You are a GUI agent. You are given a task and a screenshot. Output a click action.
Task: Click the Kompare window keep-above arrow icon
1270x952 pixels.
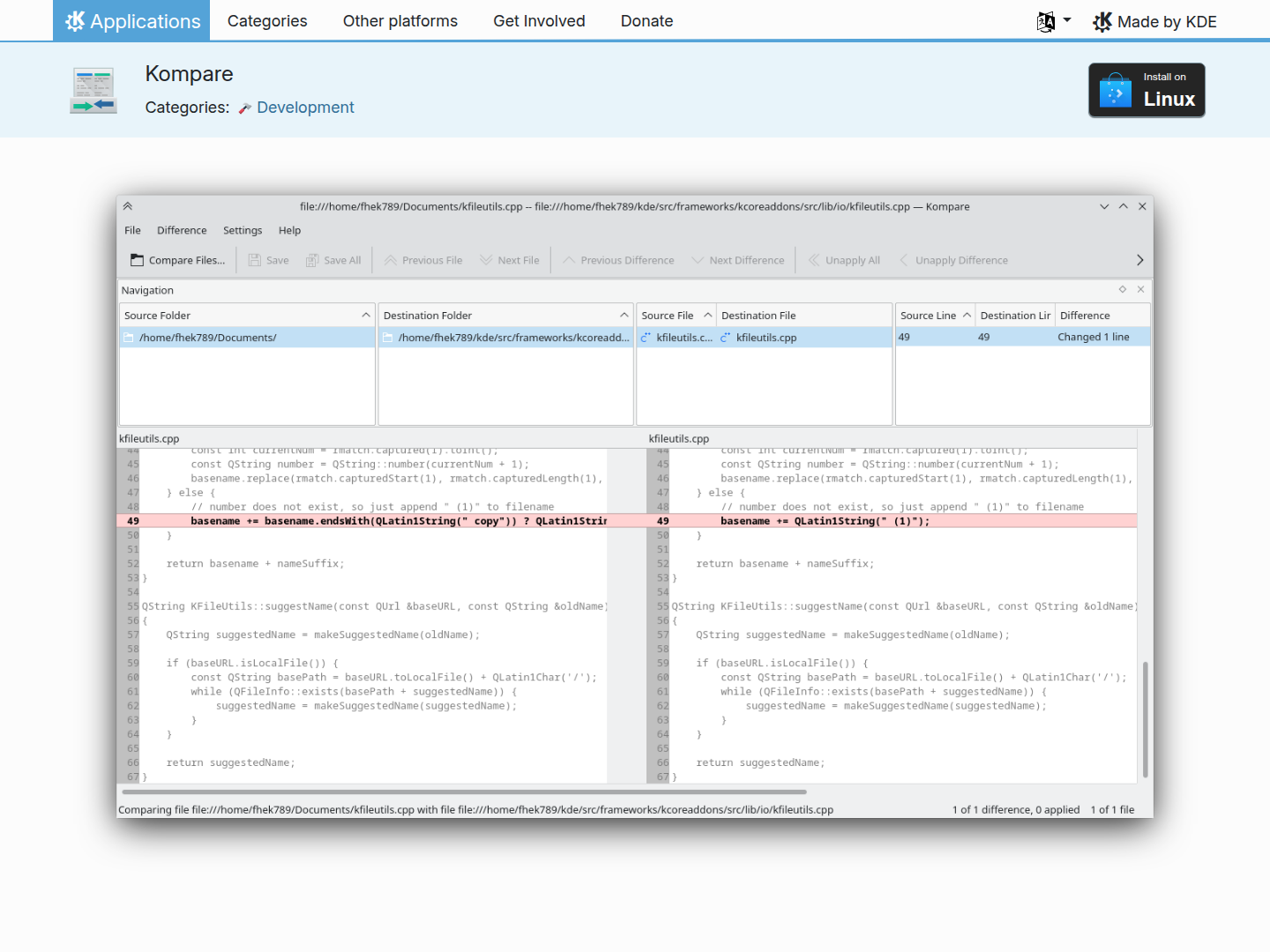pos(128,206)
